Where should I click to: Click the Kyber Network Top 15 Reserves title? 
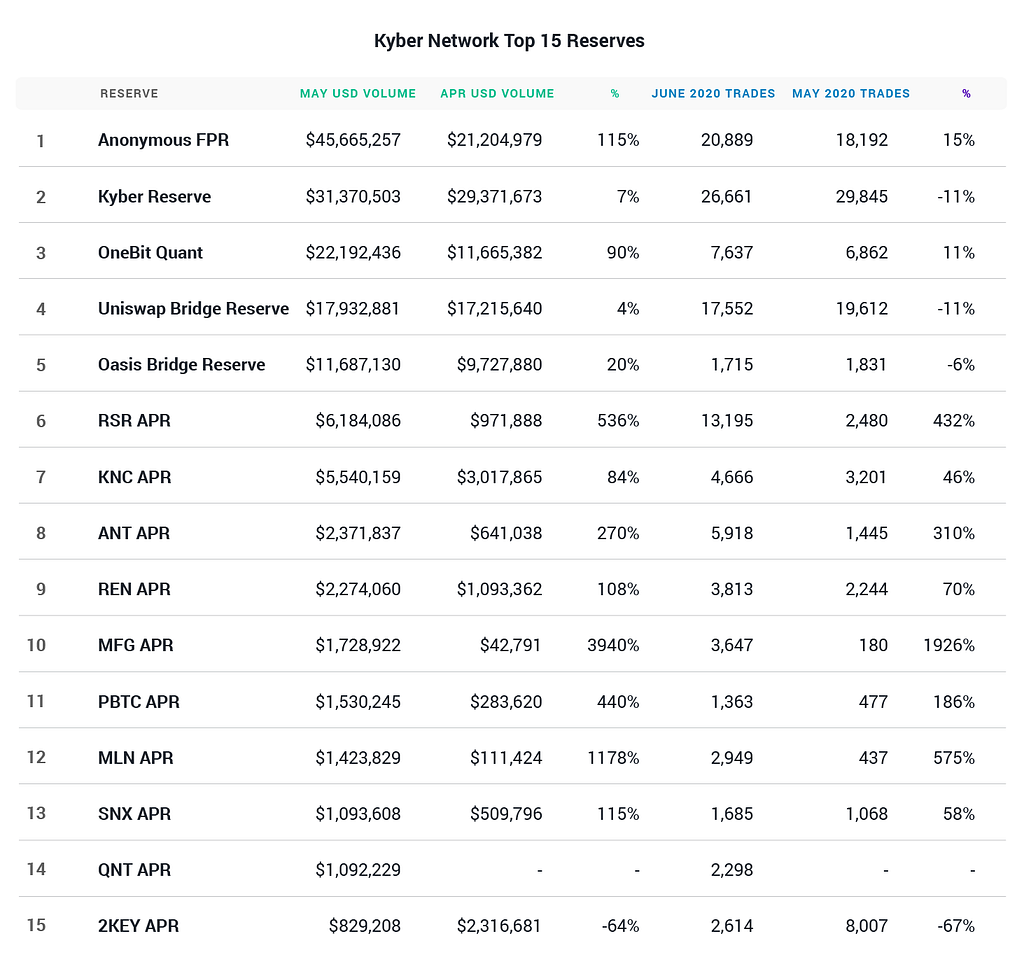pyautogui.click(x=509, y=41)
